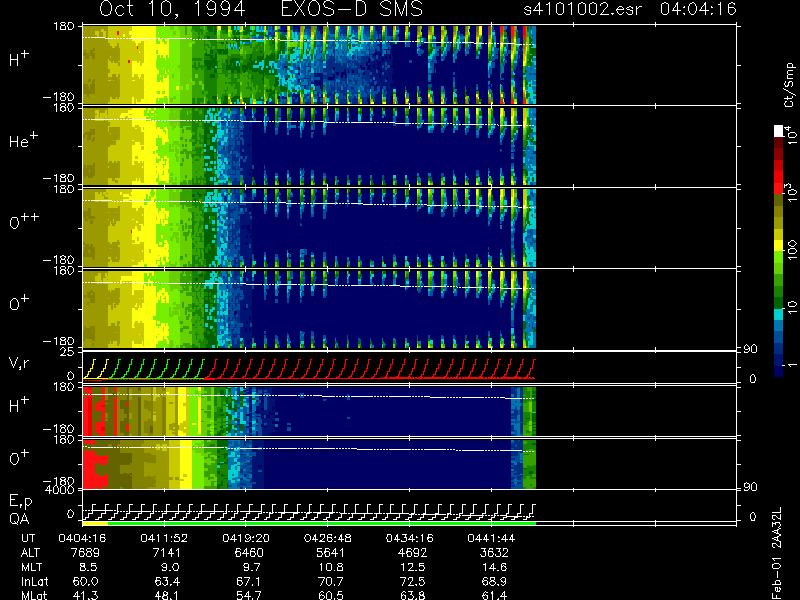Select the EXOS-D SMS title text
Screen dimensions: 800x600
coord(352,9)
